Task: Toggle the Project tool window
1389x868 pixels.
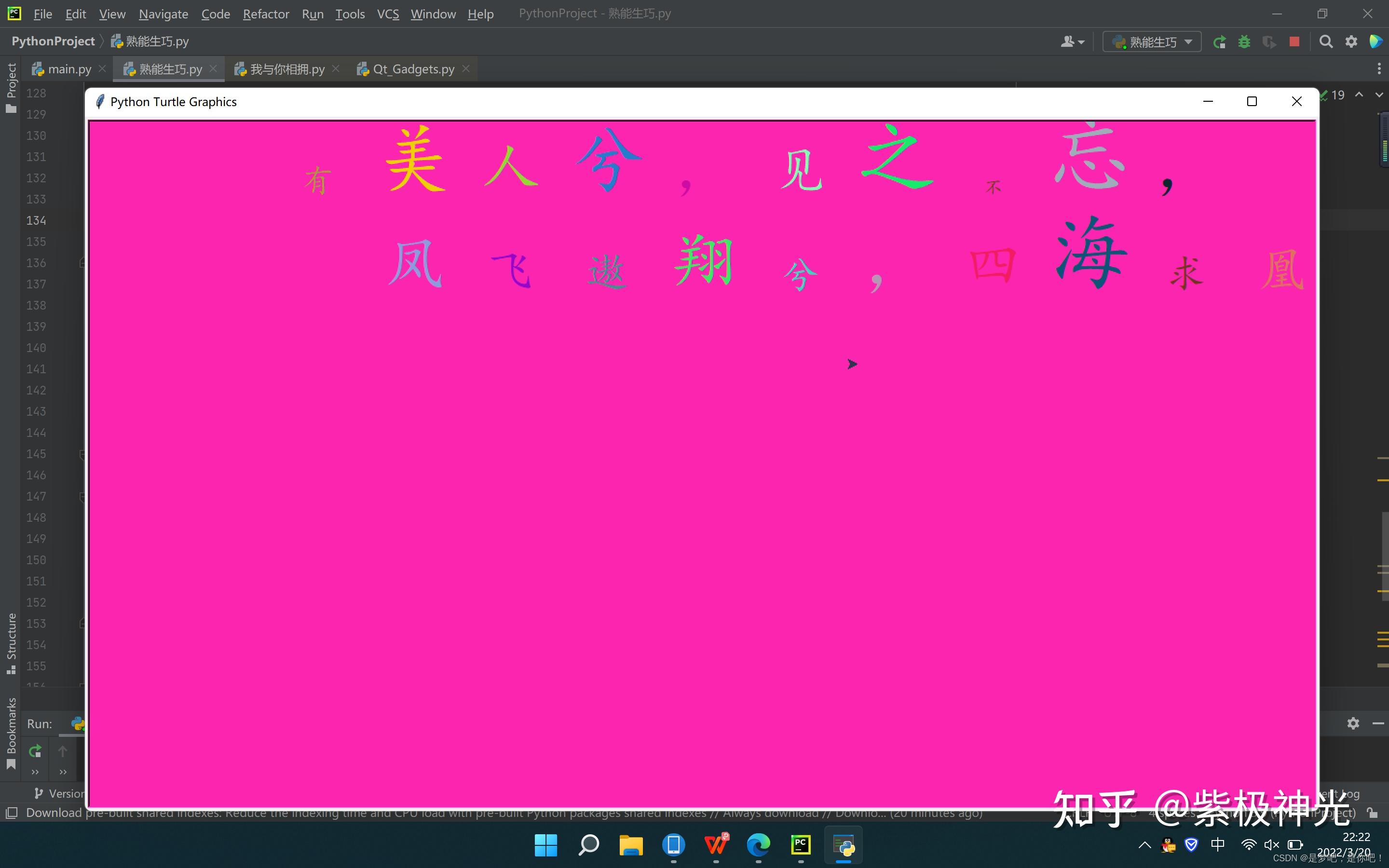Action: [x=11, y=87]
